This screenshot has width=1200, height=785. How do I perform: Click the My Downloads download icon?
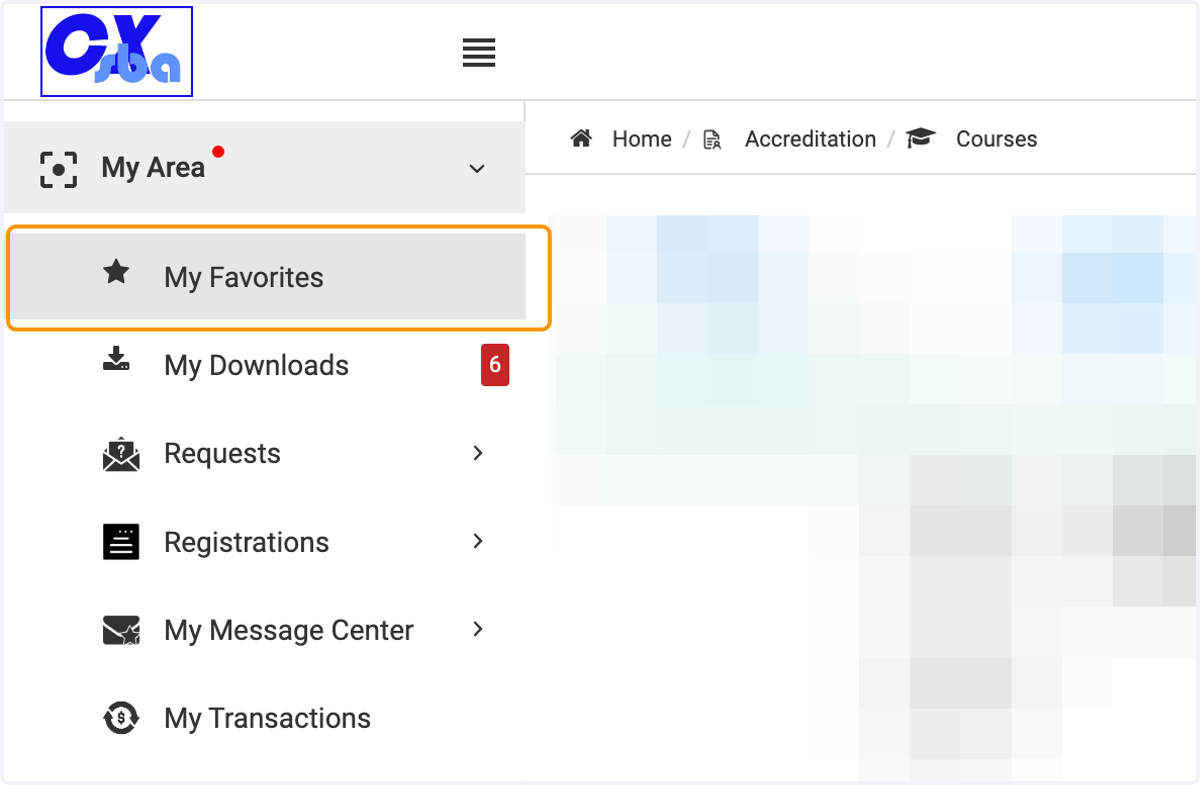click(117, 359)
